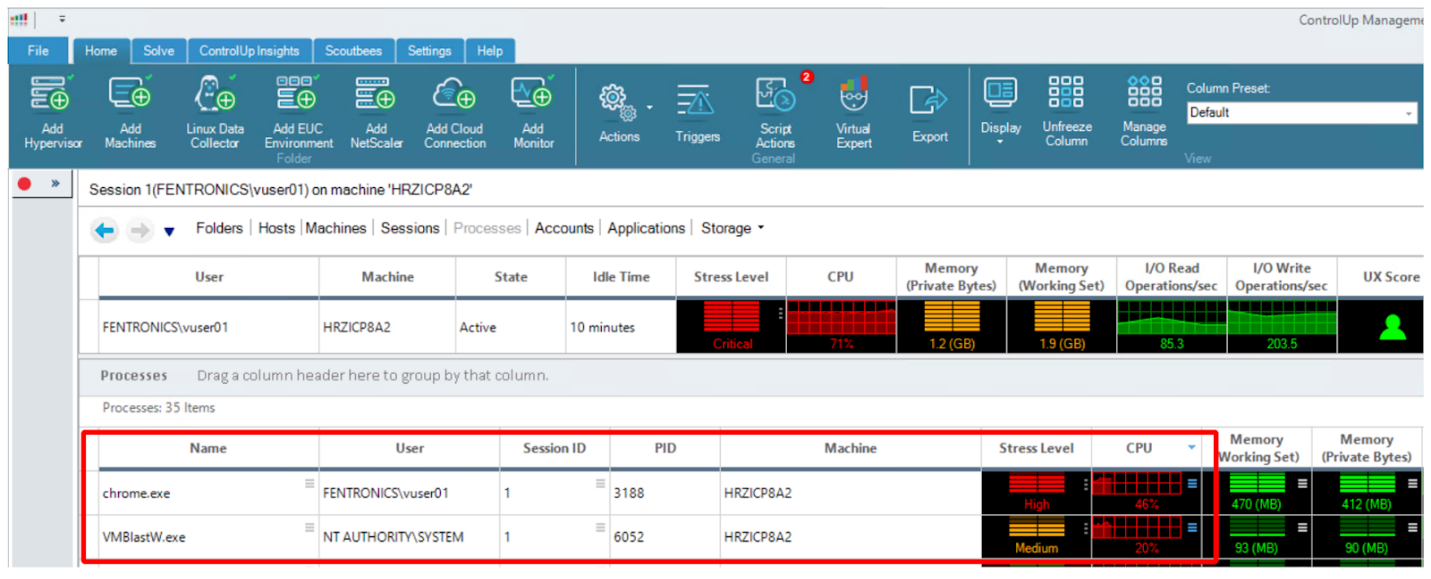The width and height of the screenshot is (1431, 579).
Task: Open Script Actions with notification badge
Action: [775, 112]
